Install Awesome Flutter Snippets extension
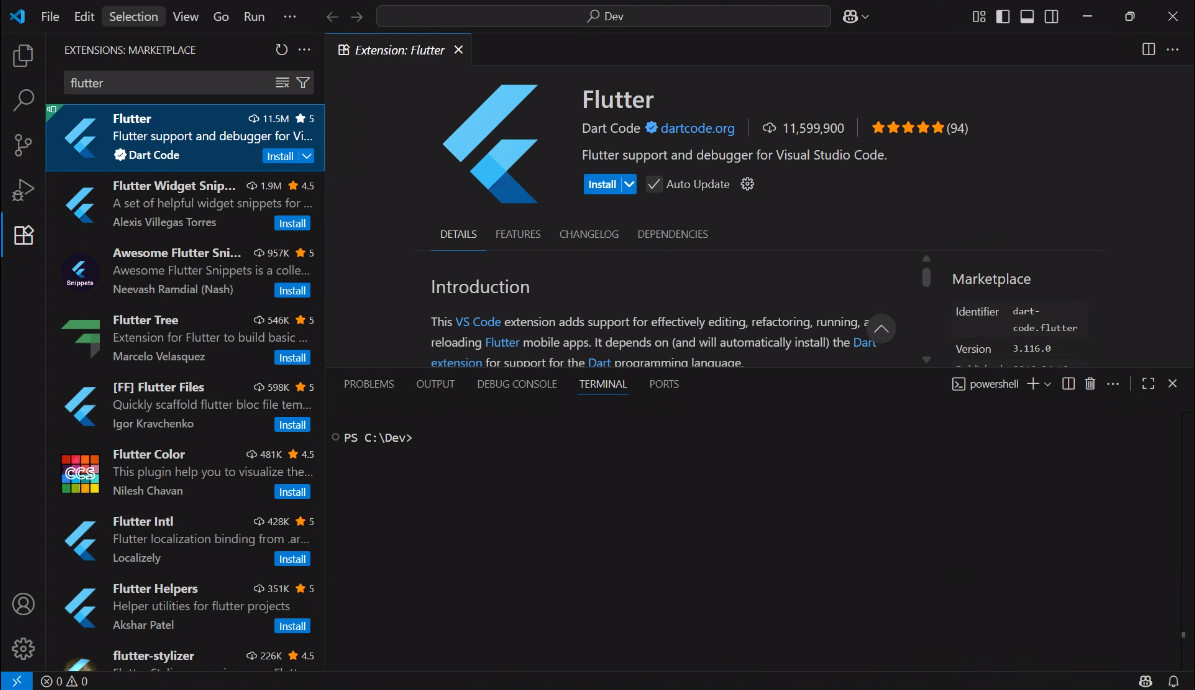The height and width of the screenshot is (690, 1195). click(x=292, y=290)
